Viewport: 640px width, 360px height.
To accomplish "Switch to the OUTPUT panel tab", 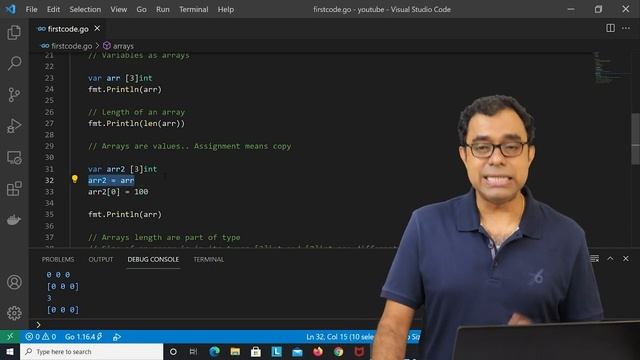I will click(x=100, y=260).
